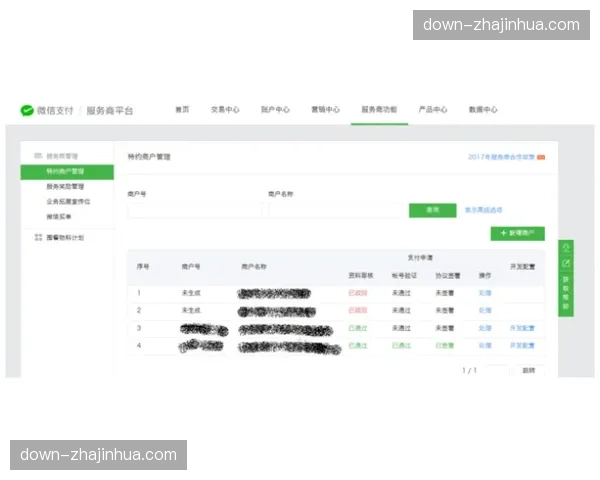Click 未生成 merchant number in row 1
The width and height of the screenshot is (600, 480).
click(x=191, y=293)
